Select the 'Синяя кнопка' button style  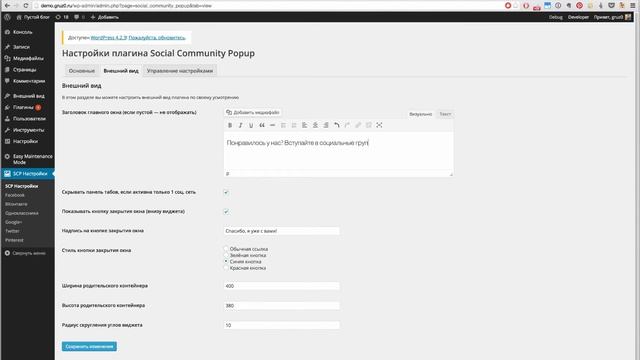[226, 261]
